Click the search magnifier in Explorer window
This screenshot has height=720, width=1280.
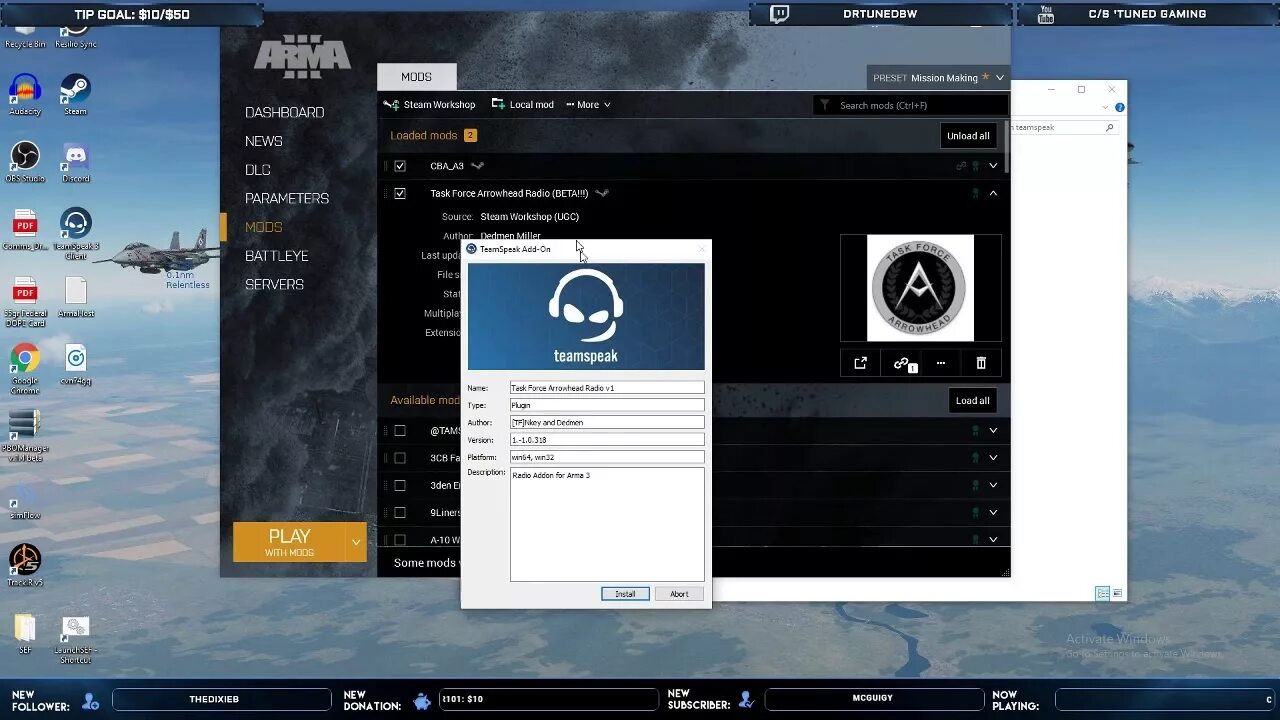(1109, 128)
